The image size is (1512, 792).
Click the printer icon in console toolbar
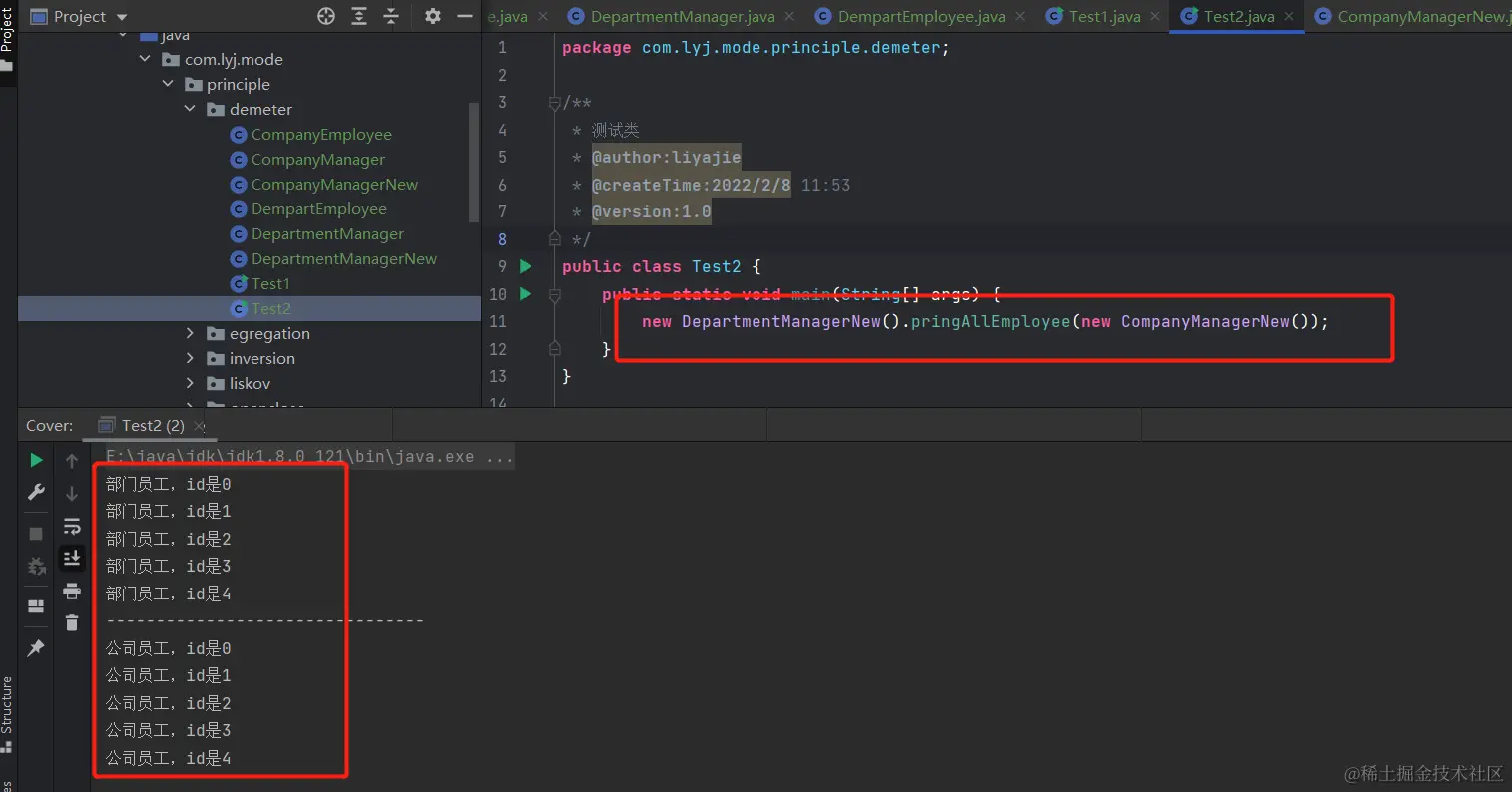tap(72, 591)
